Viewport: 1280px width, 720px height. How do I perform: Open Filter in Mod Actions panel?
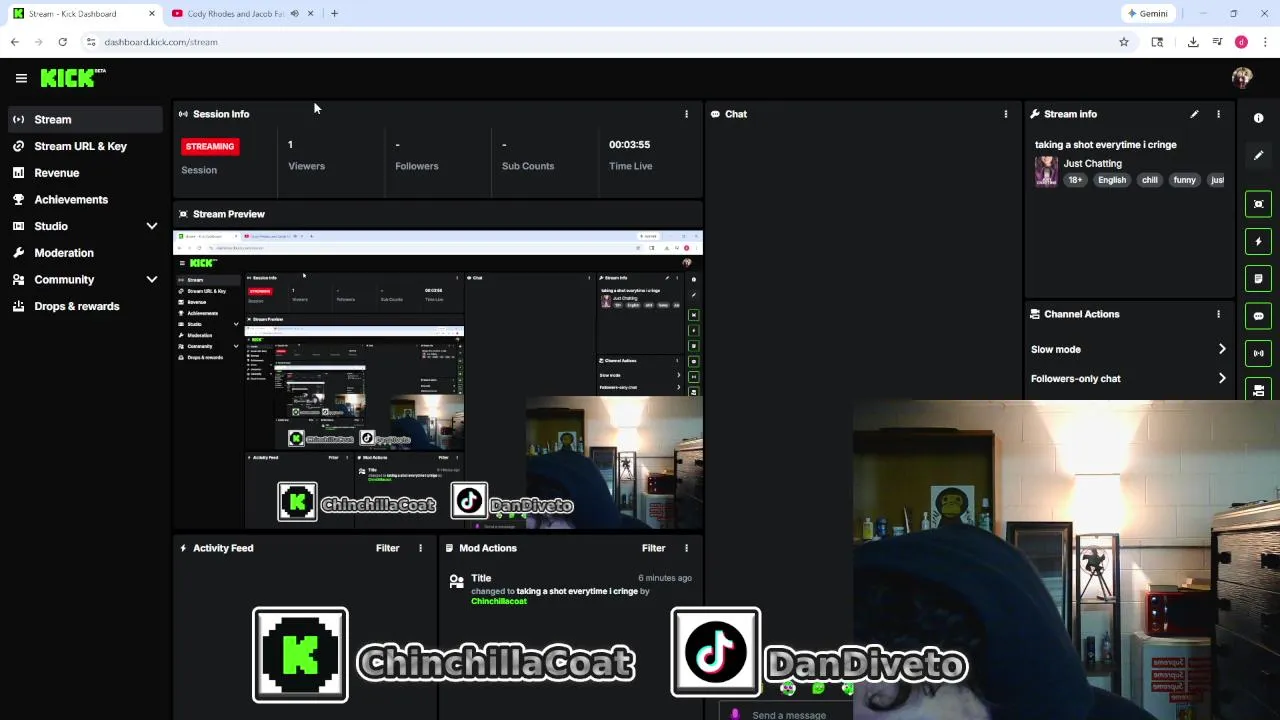pos(653,548)
